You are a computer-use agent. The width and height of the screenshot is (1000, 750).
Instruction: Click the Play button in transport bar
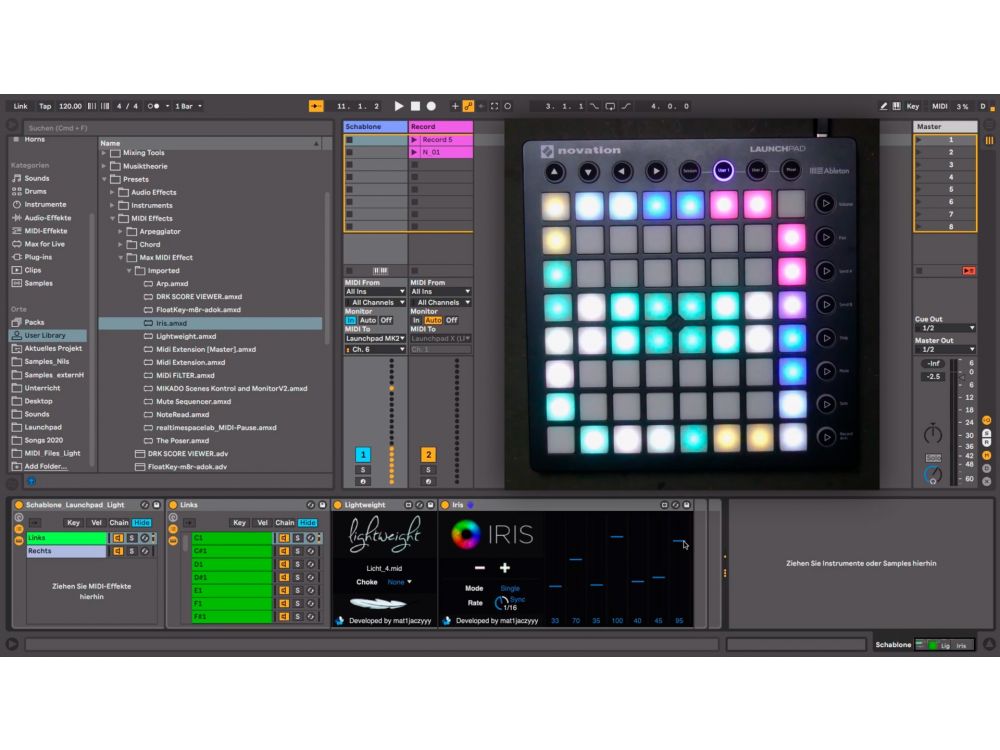399,105
